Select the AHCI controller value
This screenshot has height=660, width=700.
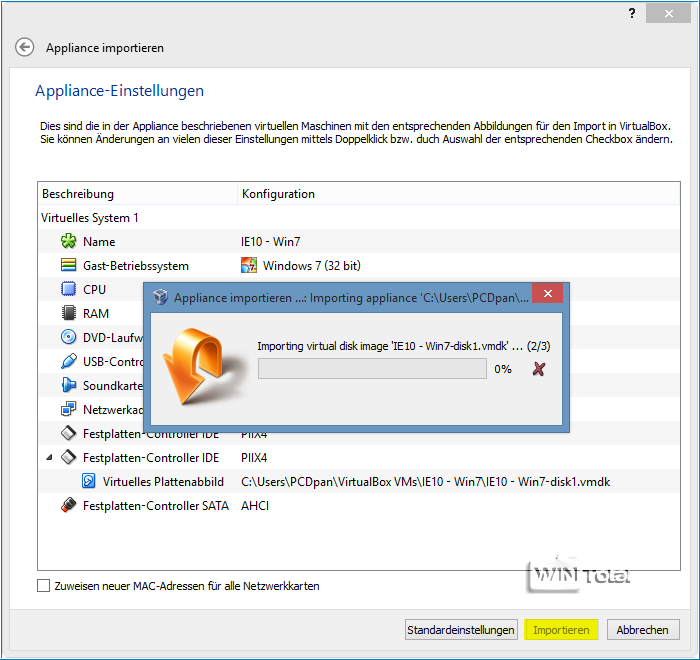coord(255,505)
